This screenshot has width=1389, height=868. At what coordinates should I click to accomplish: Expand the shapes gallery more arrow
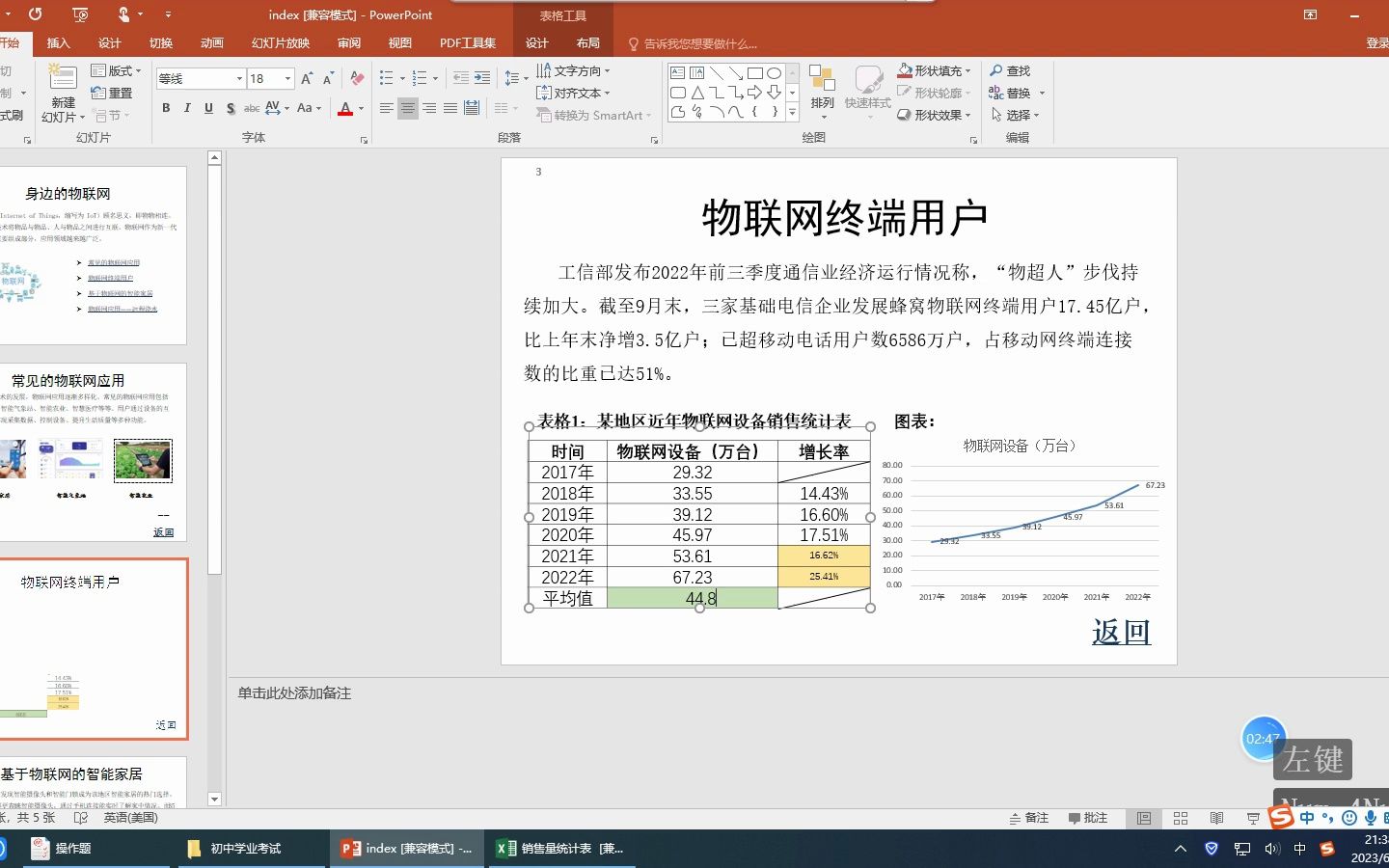tap(791, 111)
